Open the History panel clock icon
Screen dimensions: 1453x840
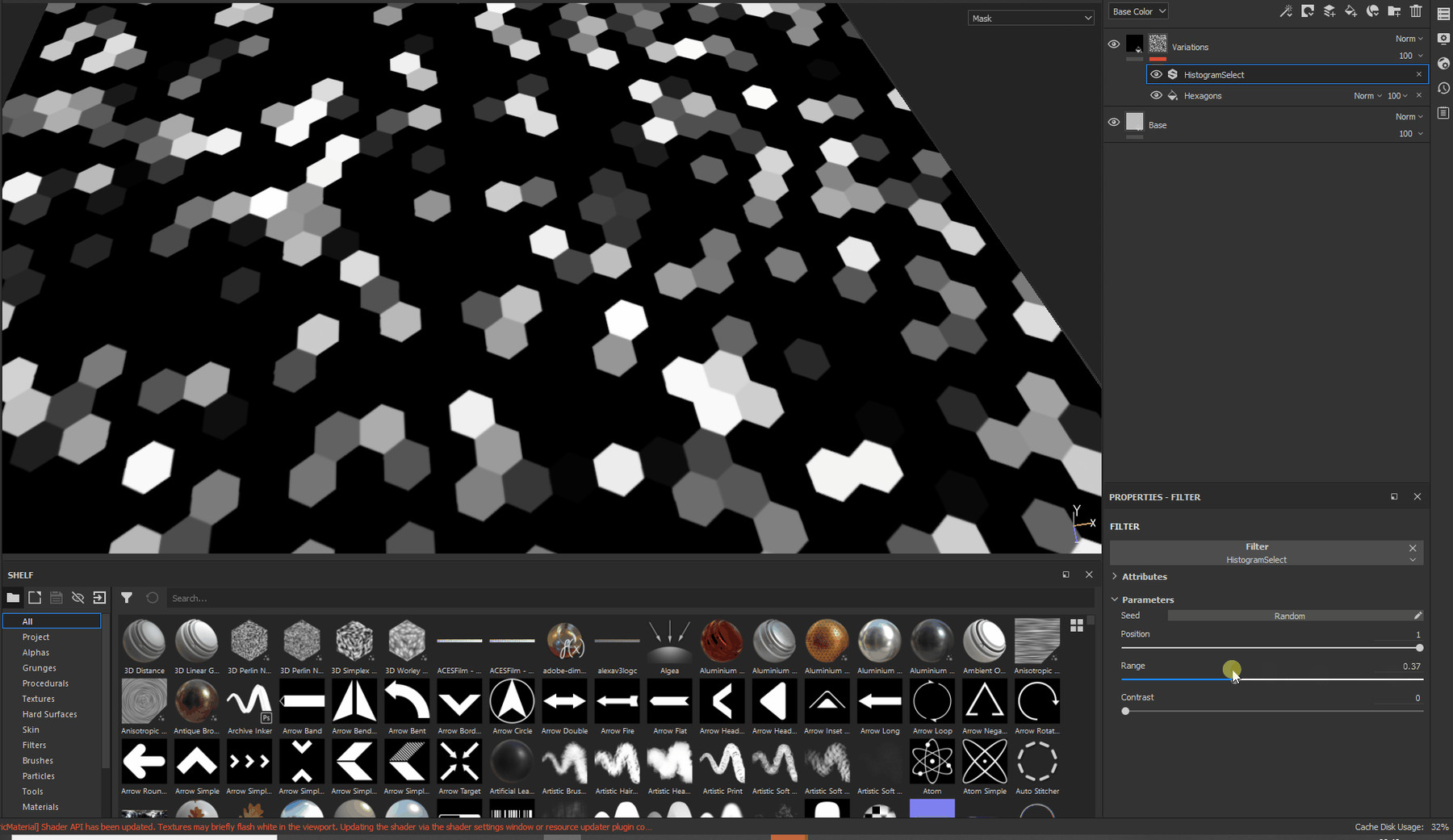(x=1443, y=89)
